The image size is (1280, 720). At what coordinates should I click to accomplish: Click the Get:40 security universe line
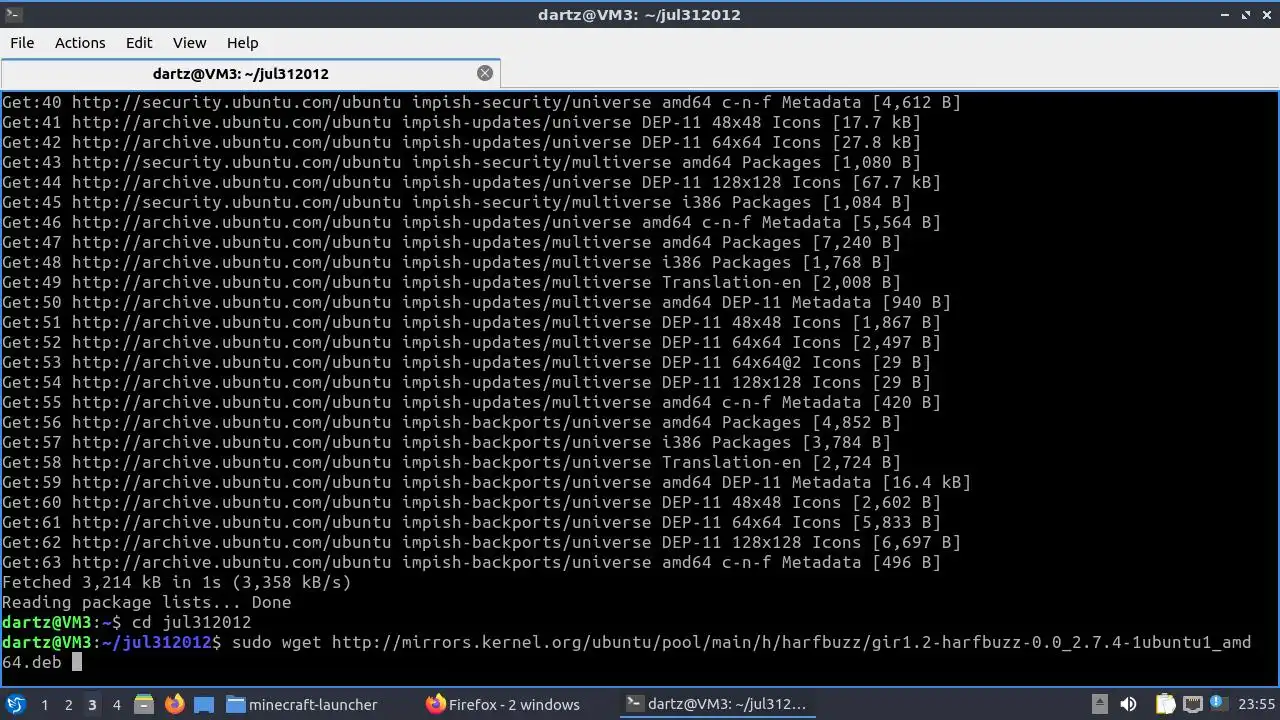(x=482, y=102)
